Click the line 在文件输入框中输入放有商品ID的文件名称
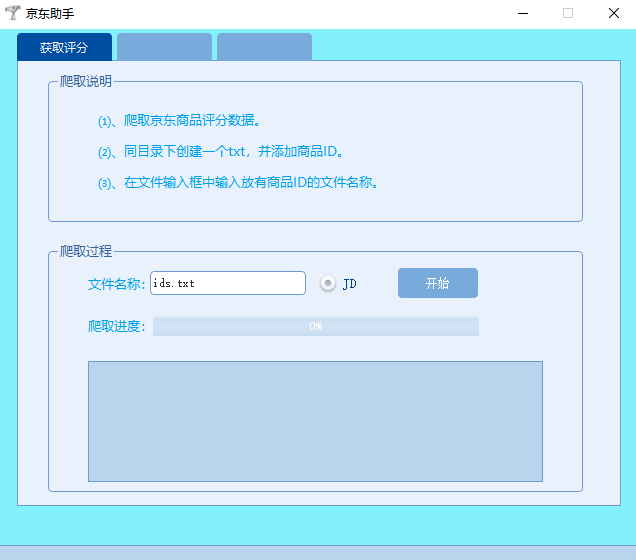The image size is (636, 560). pyautogui.click(x=238, y=182)
